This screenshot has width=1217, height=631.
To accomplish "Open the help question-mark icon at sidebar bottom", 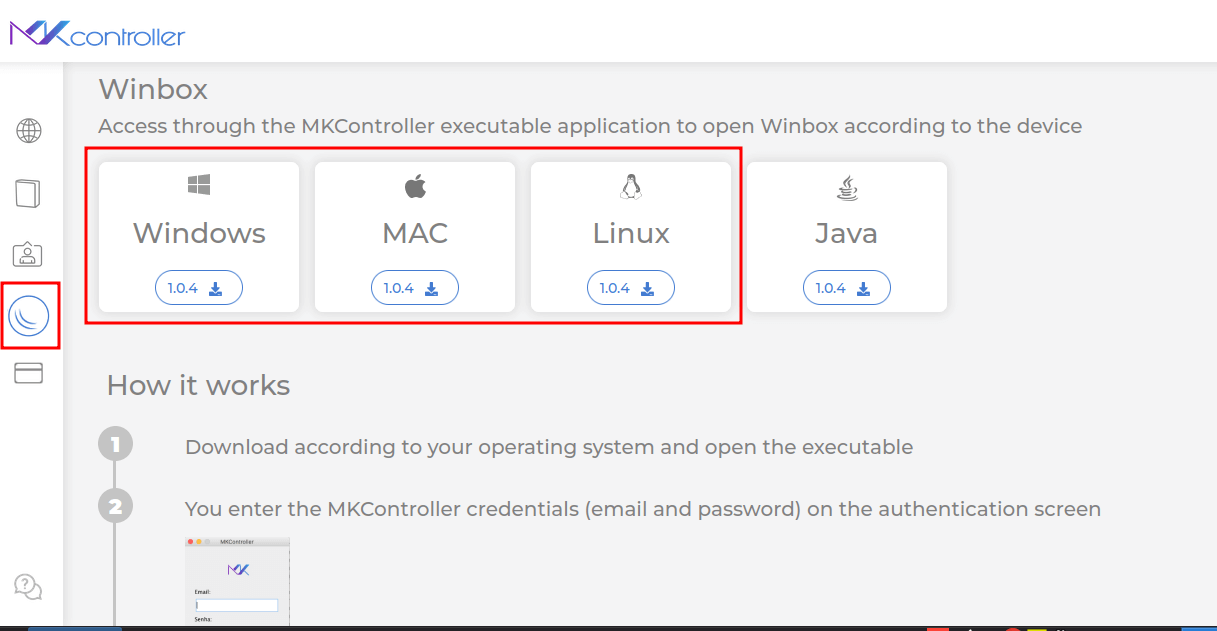I will tap(28, 587).
